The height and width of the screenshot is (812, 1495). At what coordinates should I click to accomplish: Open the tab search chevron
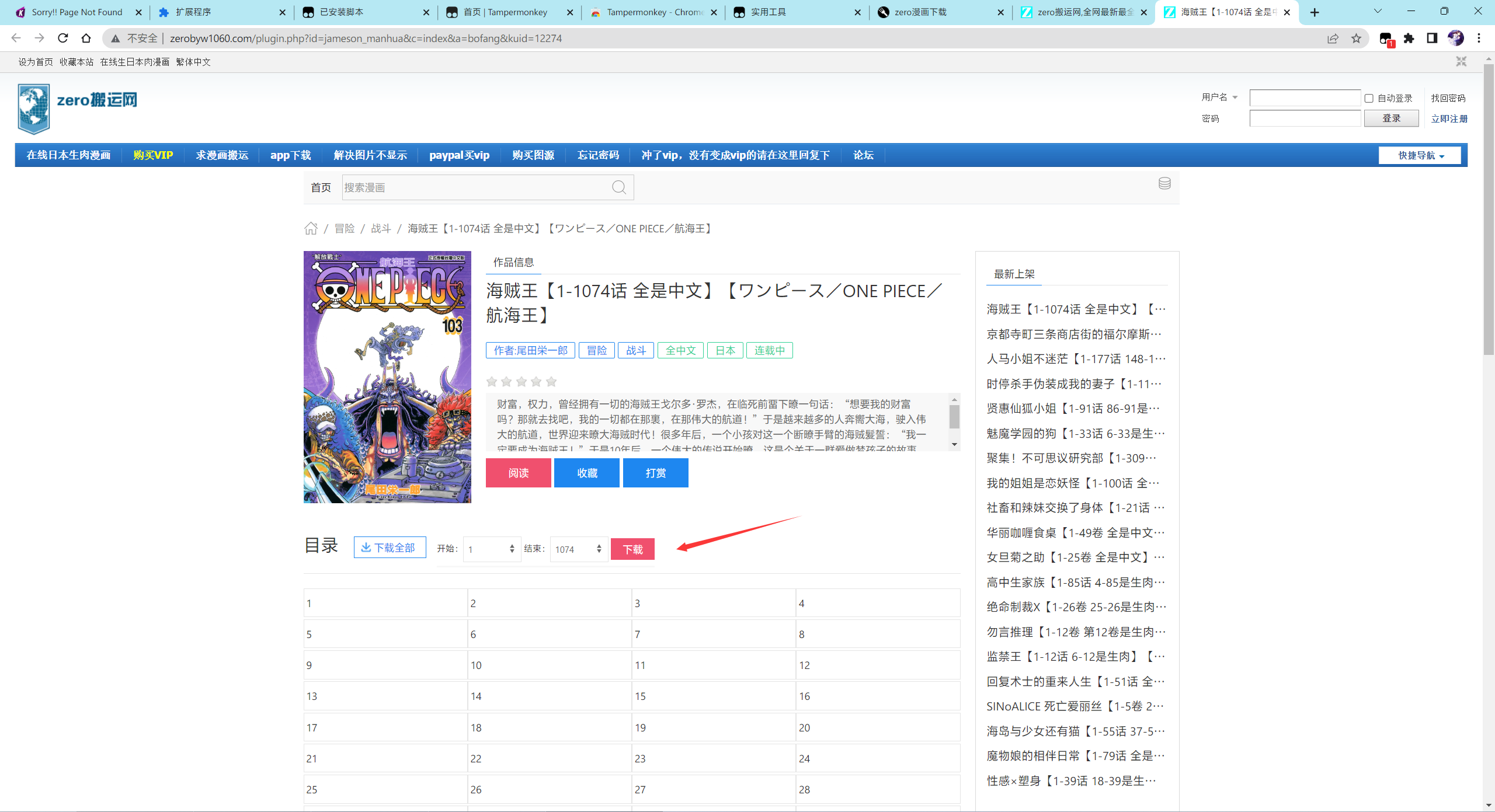[x=1378, y=12]
